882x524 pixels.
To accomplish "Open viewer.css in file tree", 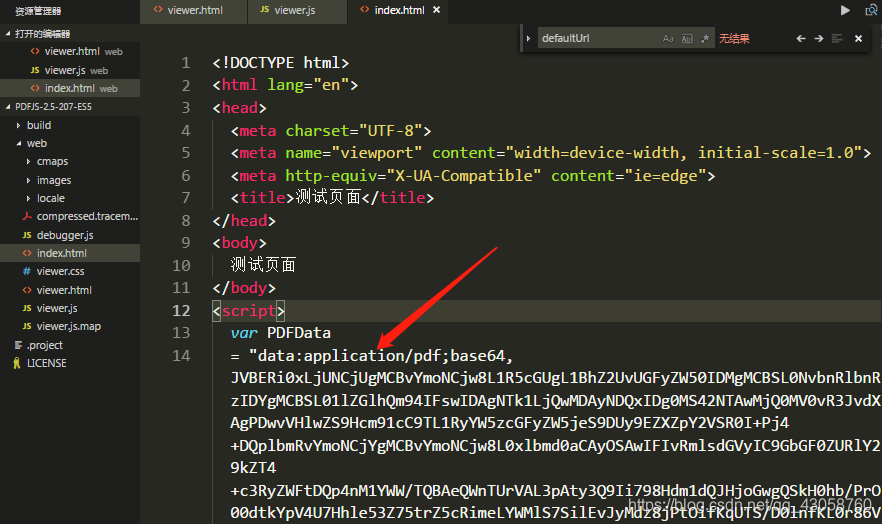I will pos(70,271).
